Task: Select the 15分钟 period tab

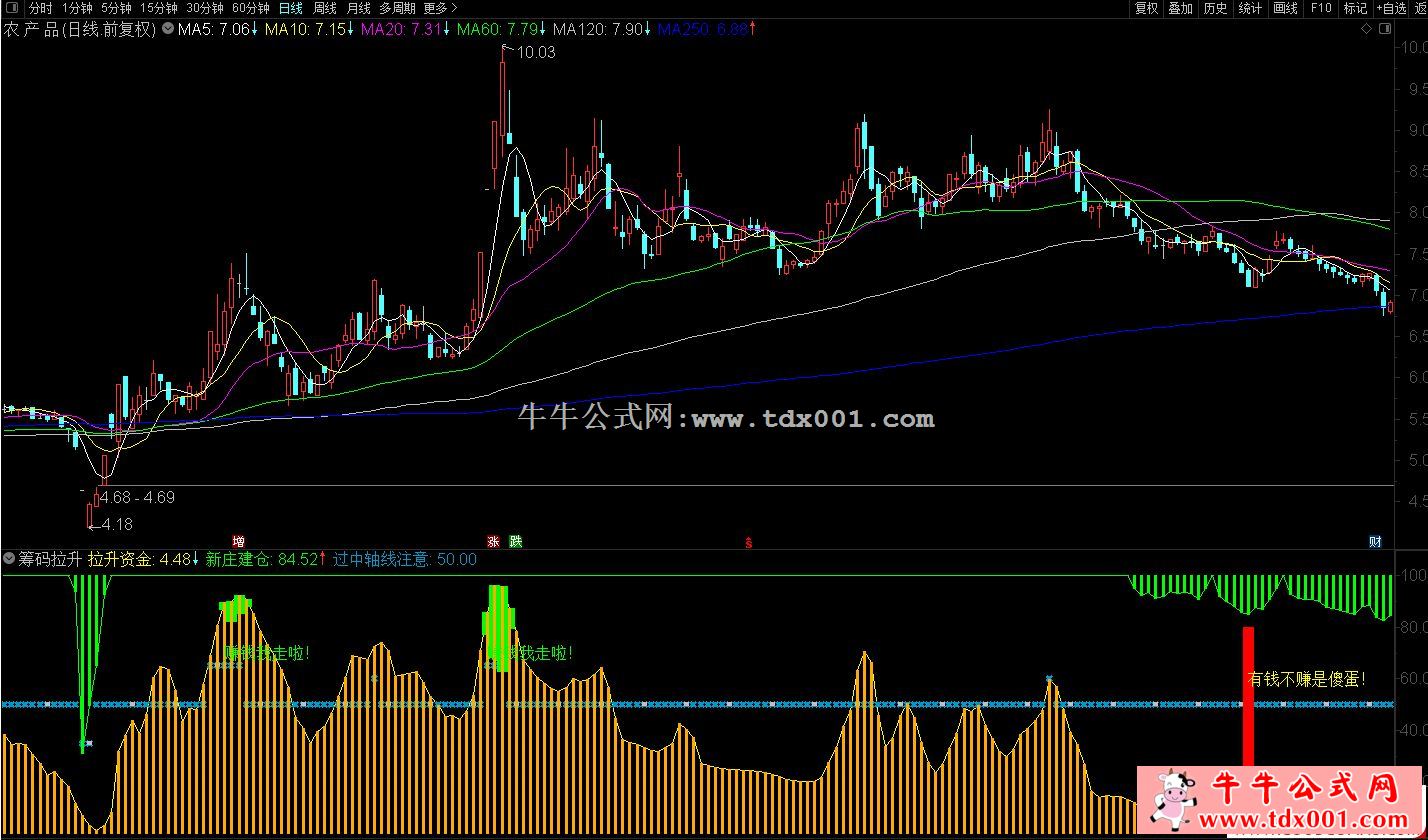Action: point(159,8)
